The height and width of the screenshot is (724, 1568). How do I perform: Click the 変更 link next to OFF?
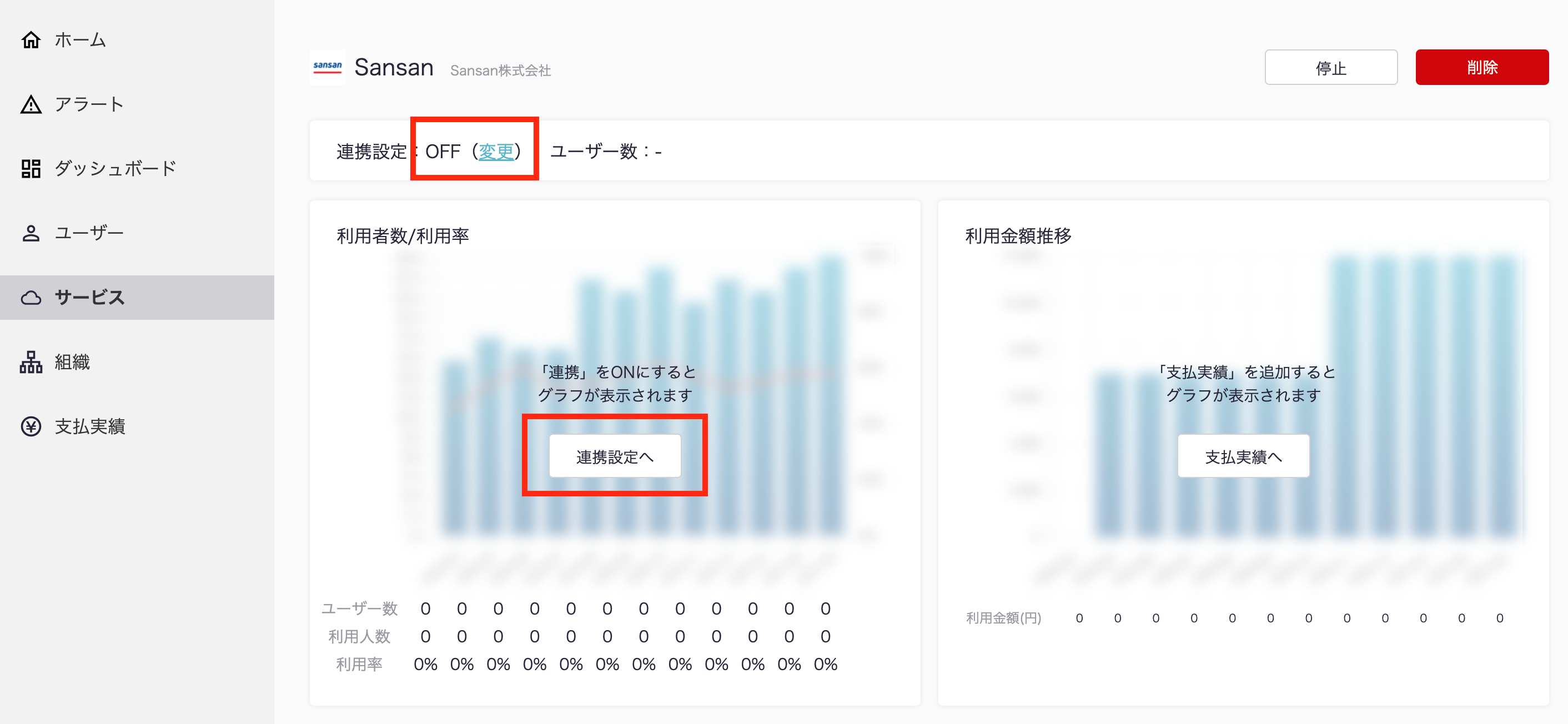click(496, 152)
